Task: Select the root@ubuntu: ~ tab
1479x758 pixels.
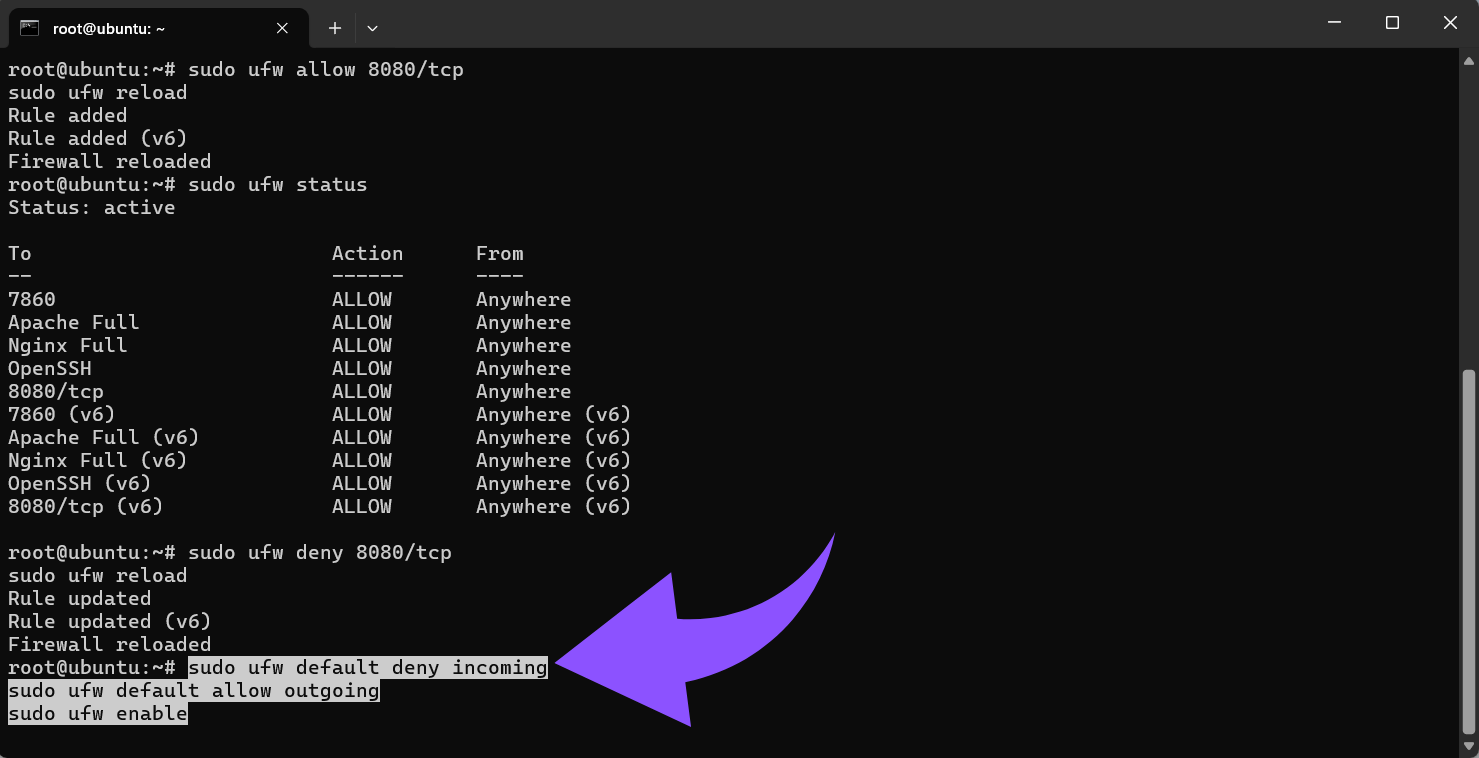Action: point(150,27)
